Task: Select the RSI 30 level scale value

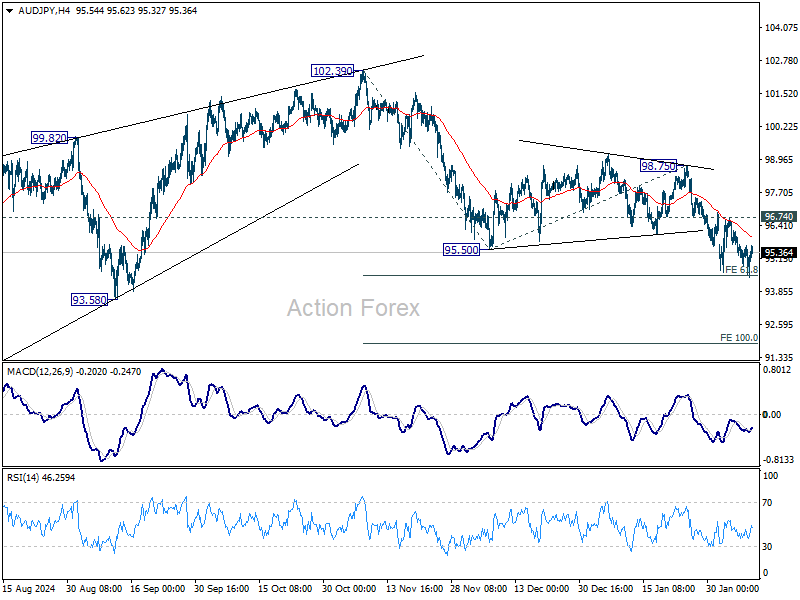Action: (x=767, y=547)
